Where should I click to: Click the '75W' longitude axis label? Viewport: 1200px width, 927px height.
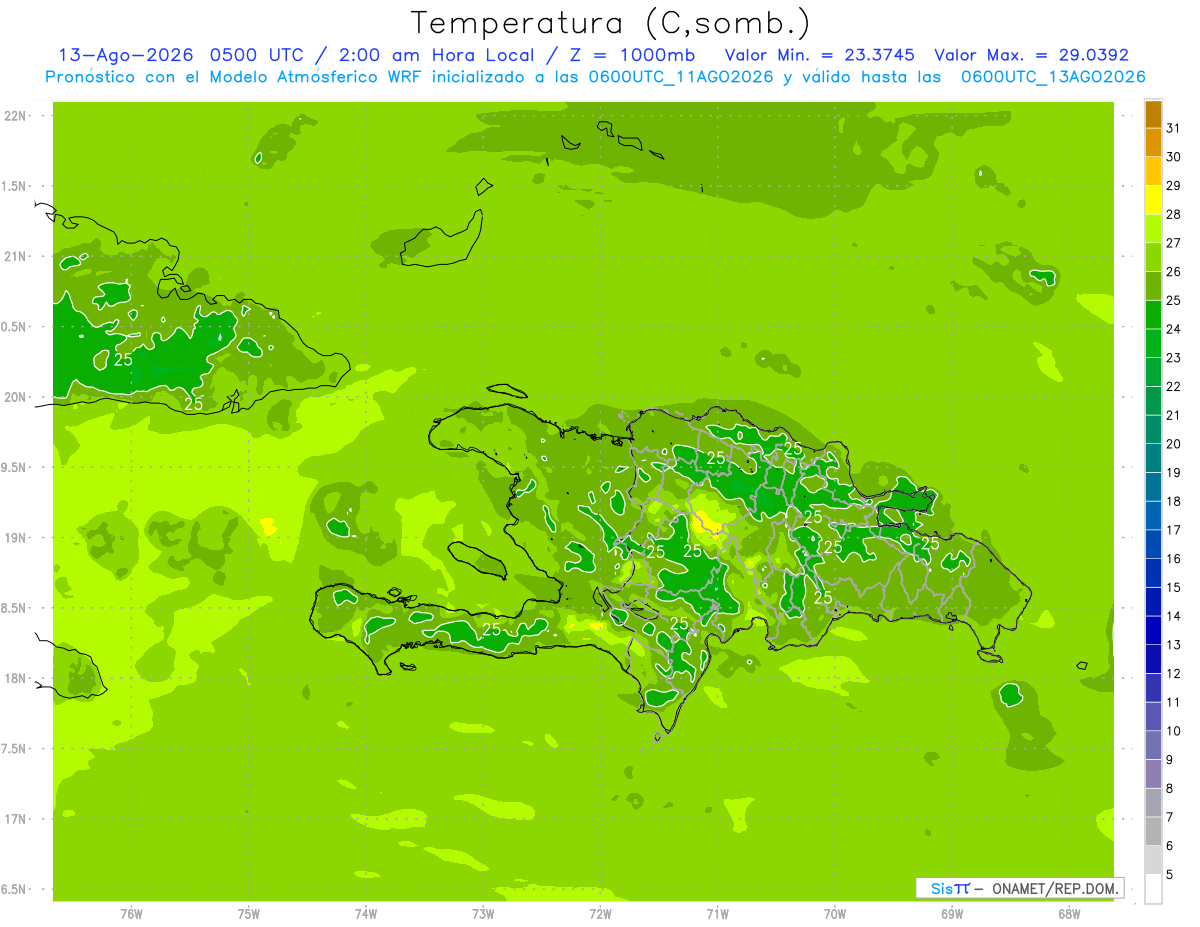(248, 914)
